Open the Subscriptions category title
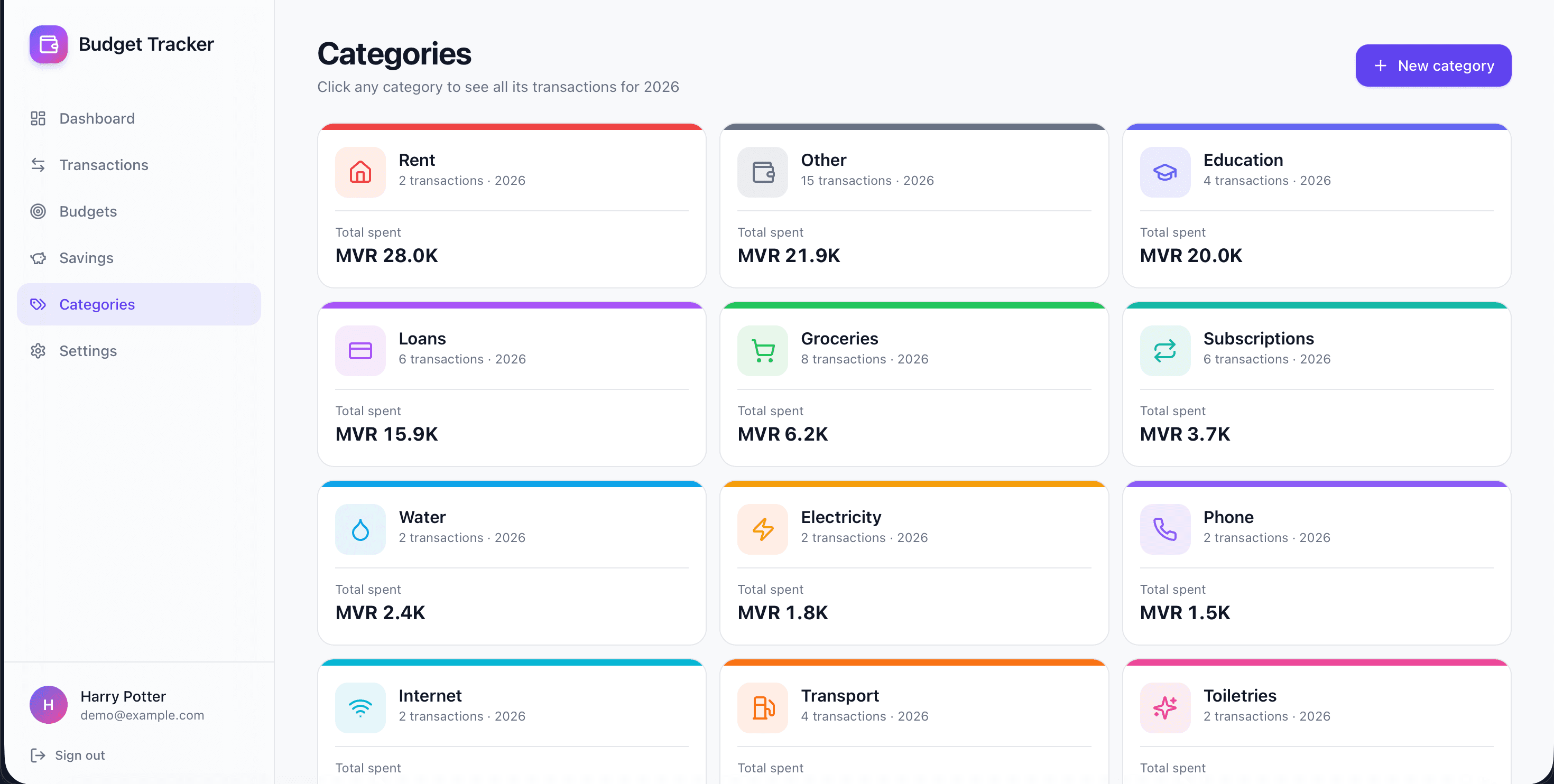The width and height of the screenshot is (1554, 784). coord(1259,338)
